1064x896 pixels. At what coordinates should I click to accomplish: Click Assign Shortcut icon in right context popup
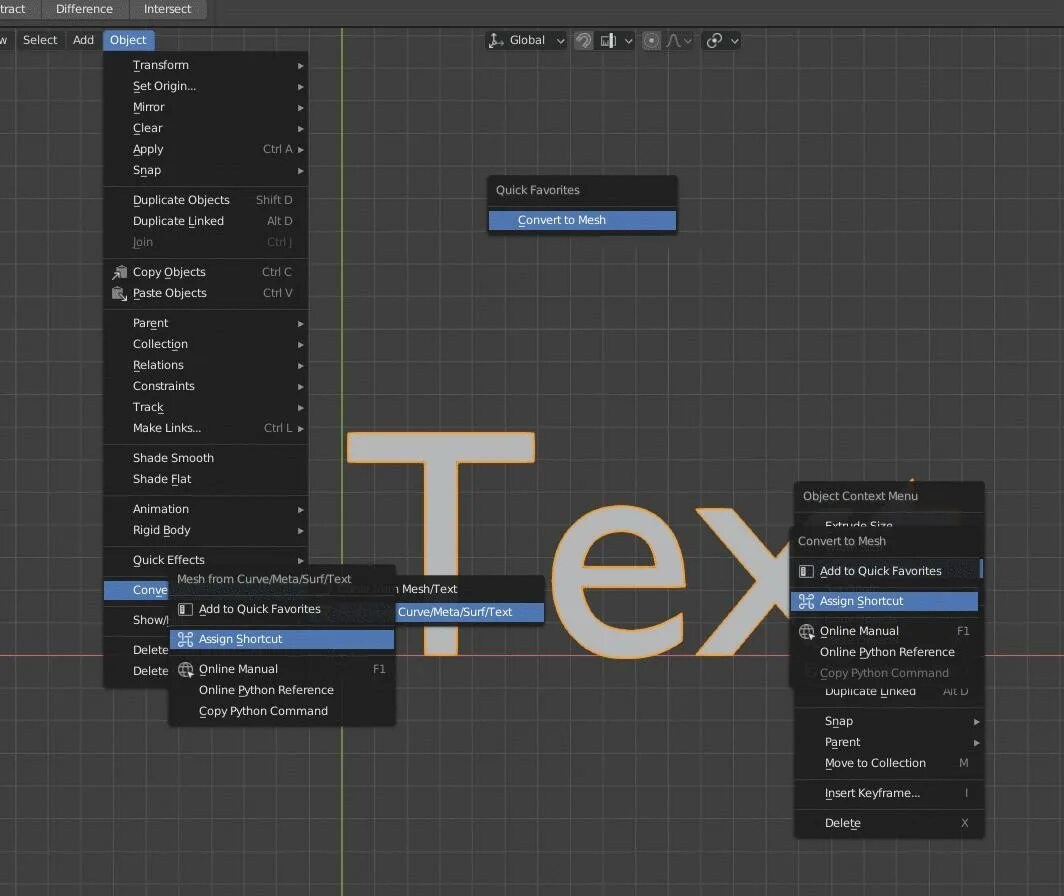point(806,601)
